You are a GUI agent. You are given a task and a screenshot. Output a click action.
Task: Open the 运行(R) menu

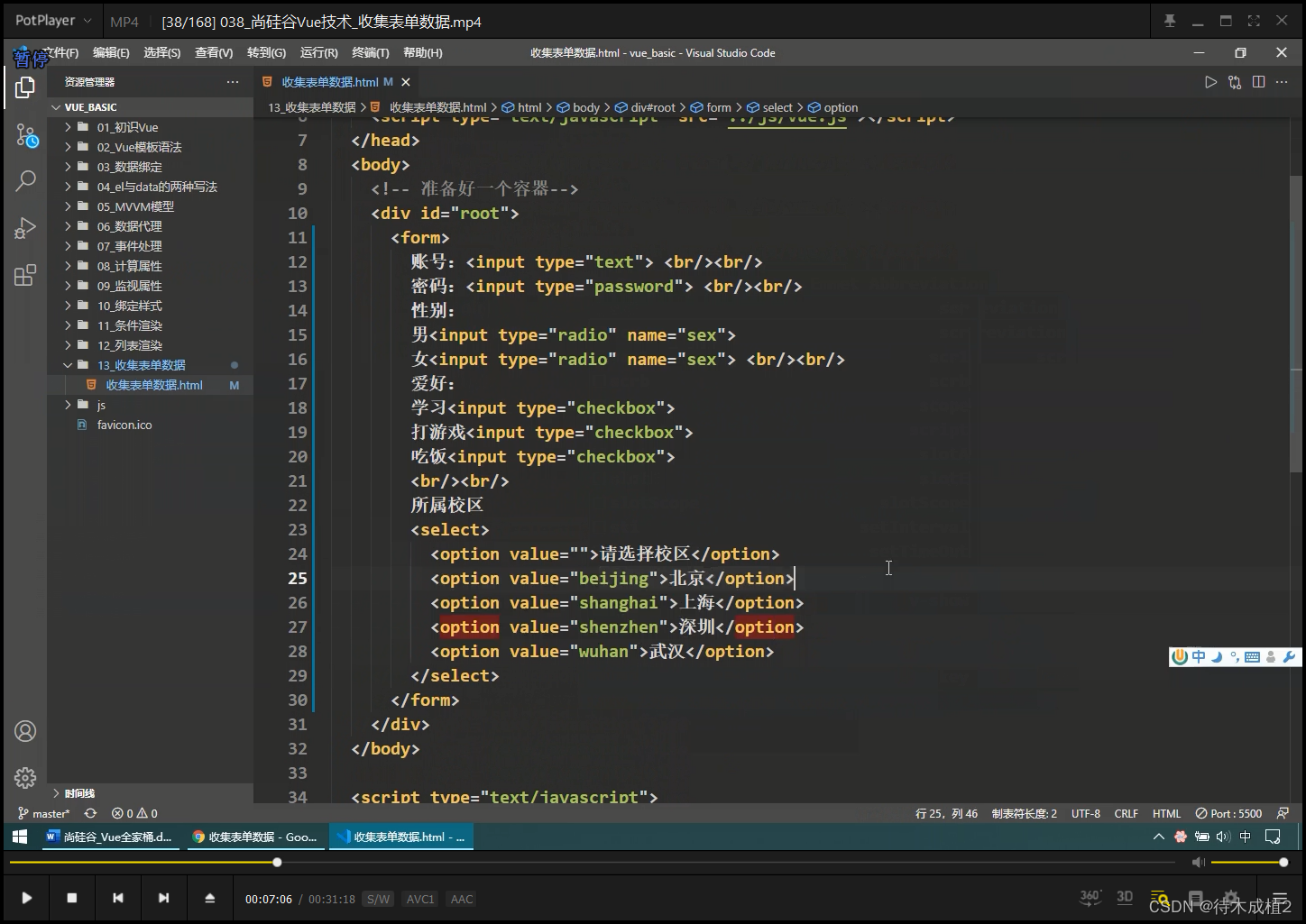pyautogui.click(x=319, y=53)
